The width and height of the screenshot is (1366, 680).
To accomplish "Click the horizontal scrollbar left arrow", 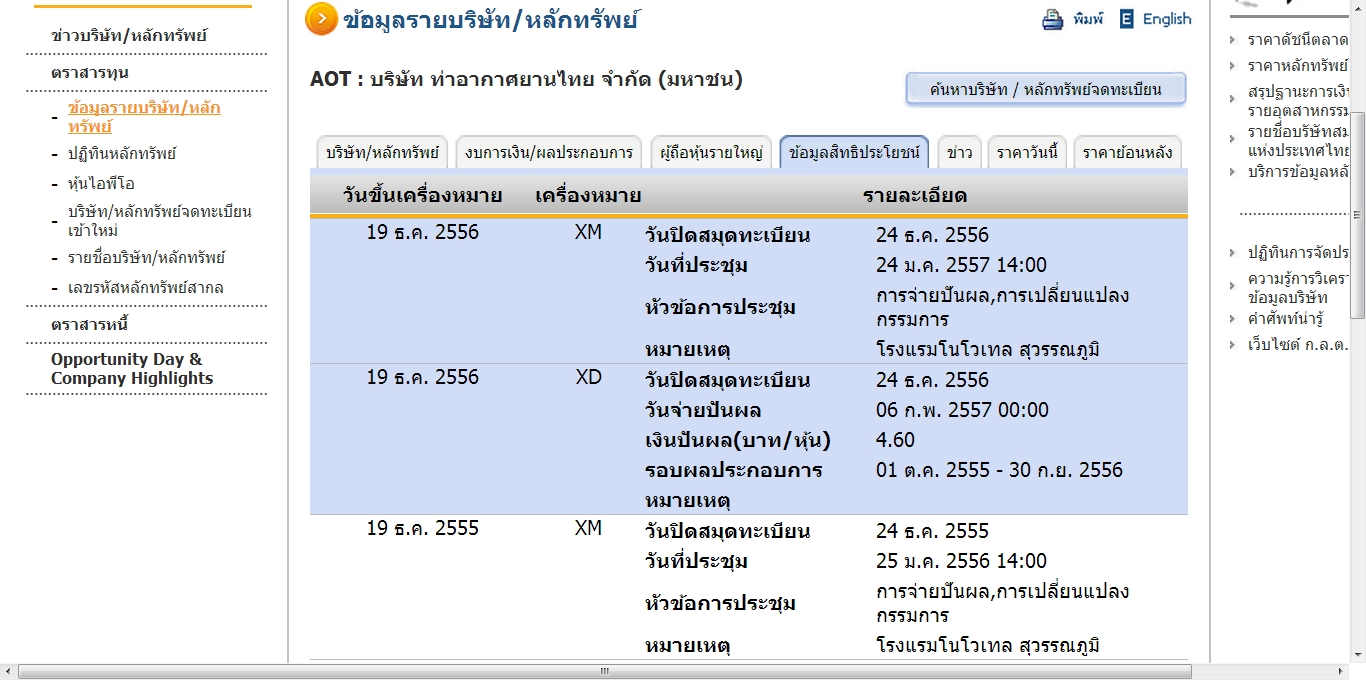I will tap(8, 671).
